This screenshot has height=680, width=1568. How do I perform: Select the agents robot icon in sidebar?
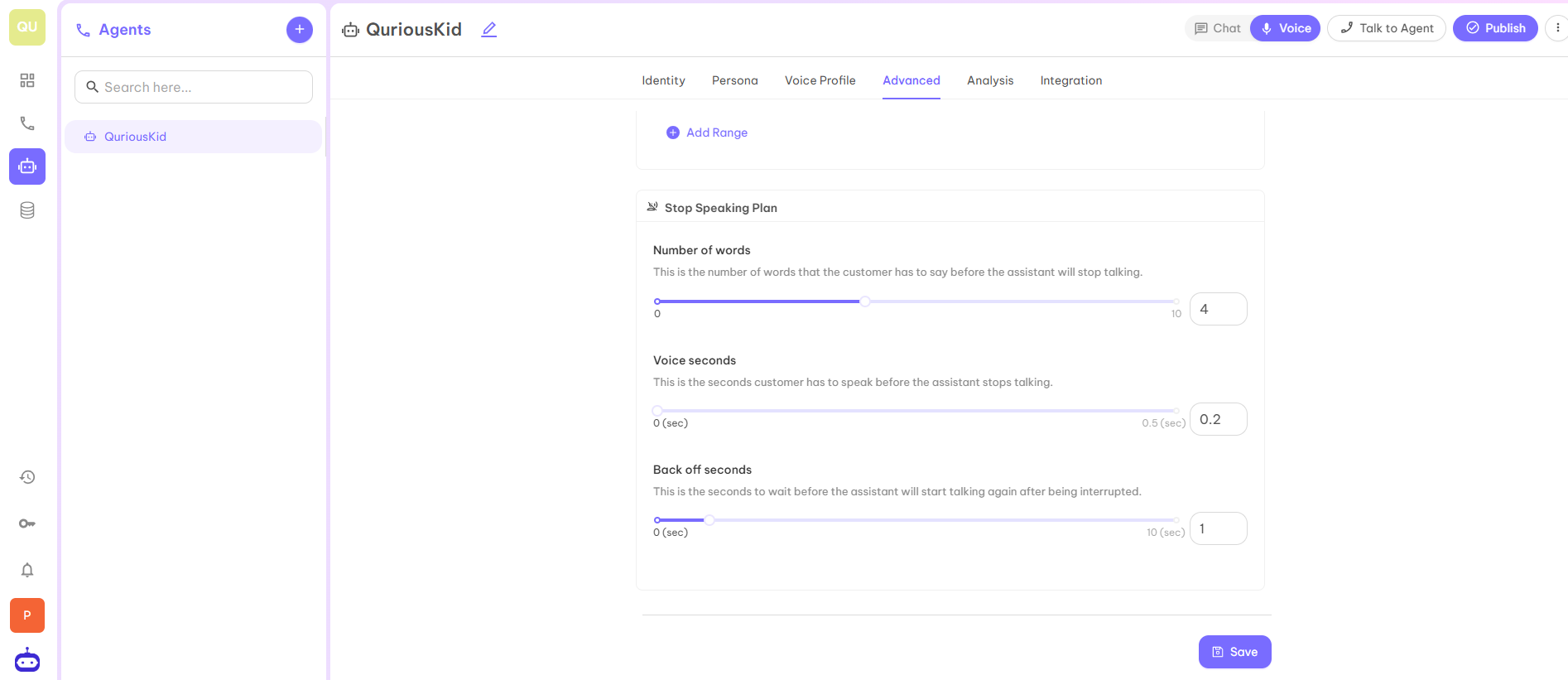27,166
